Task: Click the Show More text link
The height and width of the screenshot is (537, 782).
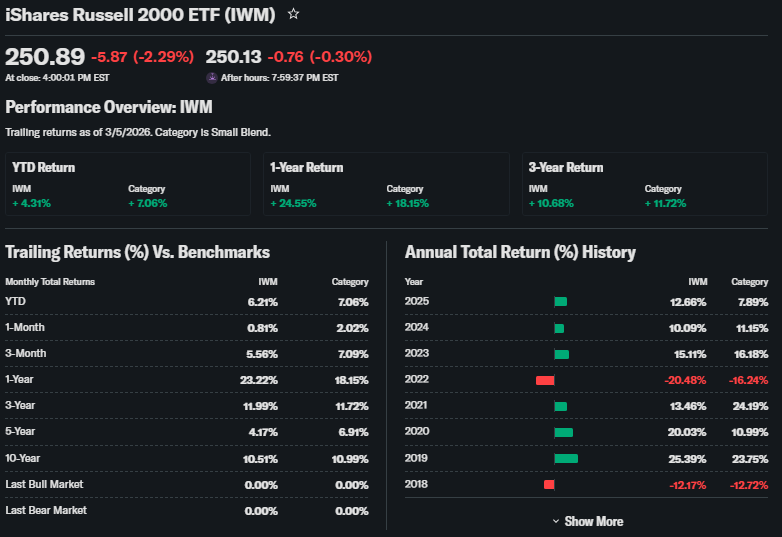Action: pos(593,521)
